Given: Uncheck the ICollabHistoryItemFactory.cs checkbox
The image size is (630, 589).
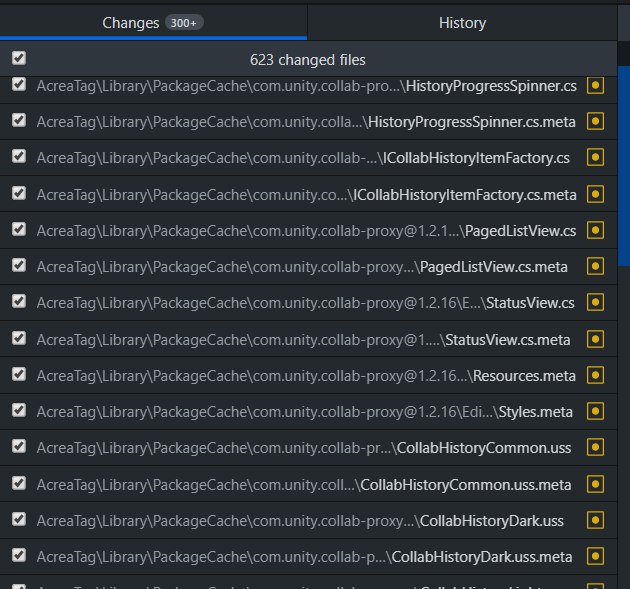Looking at the screenshot, I should pos(19,156).
